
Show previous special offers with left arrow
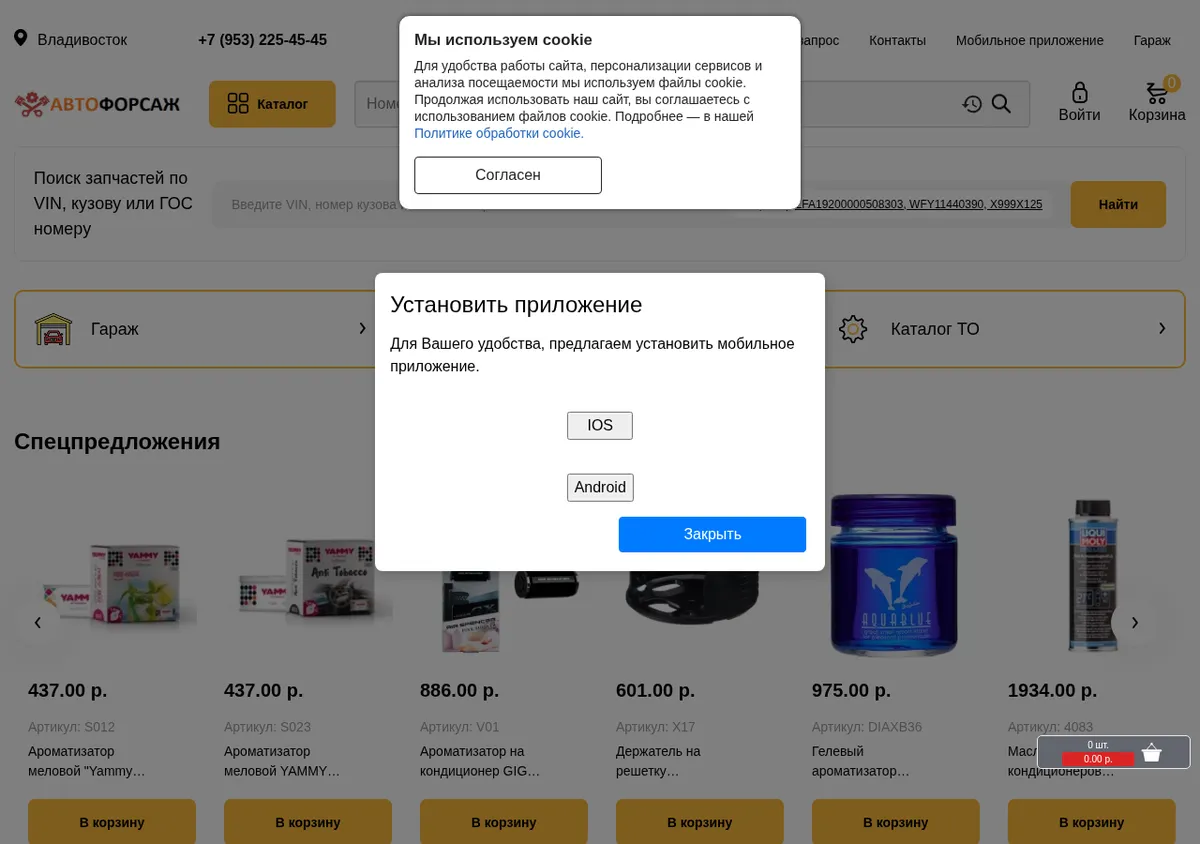click(38, 622)
